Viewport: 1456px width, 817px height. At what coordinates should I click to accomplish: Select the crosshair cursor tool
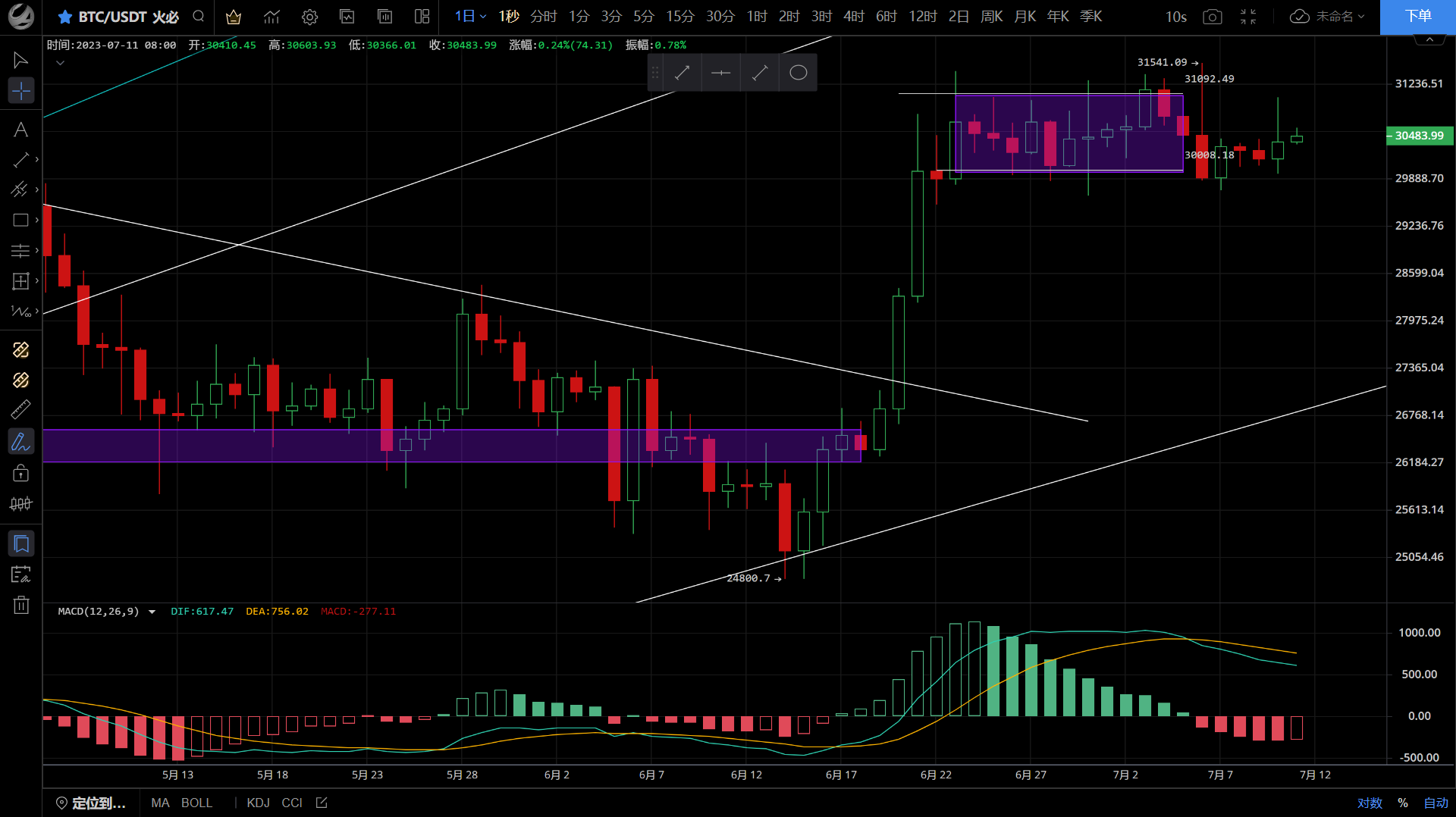(20, 91)
